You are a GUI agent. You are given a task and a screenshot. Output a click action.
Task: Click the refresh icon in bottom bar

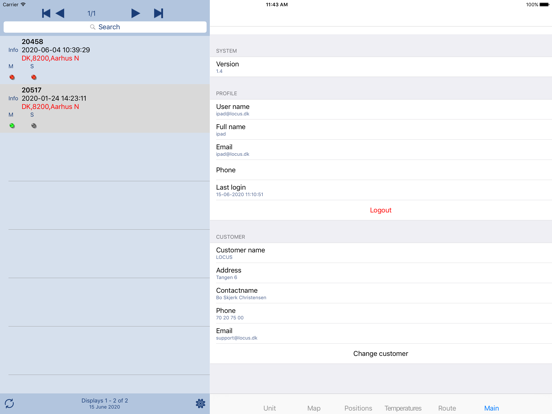(x=10, y=403)
